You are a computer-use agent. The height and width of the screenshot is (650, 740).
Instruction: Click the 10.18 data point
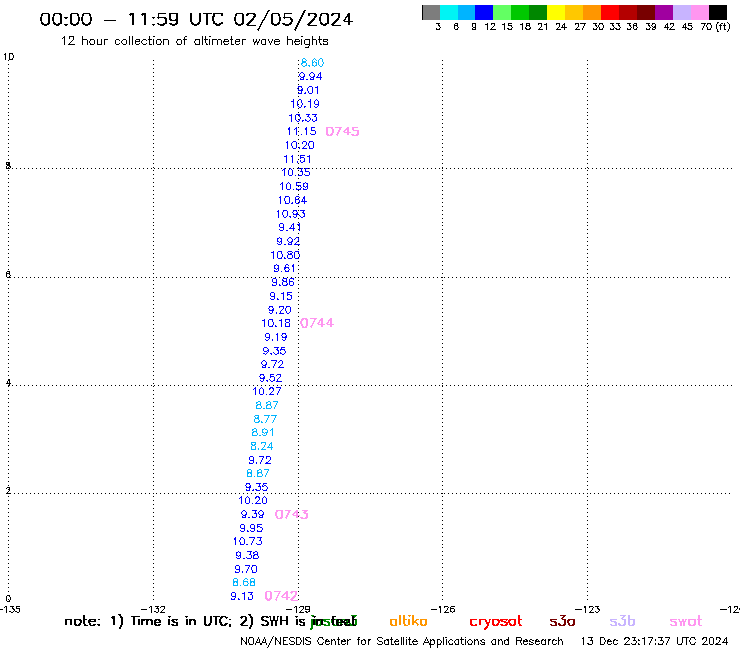(x=276, y=323)
